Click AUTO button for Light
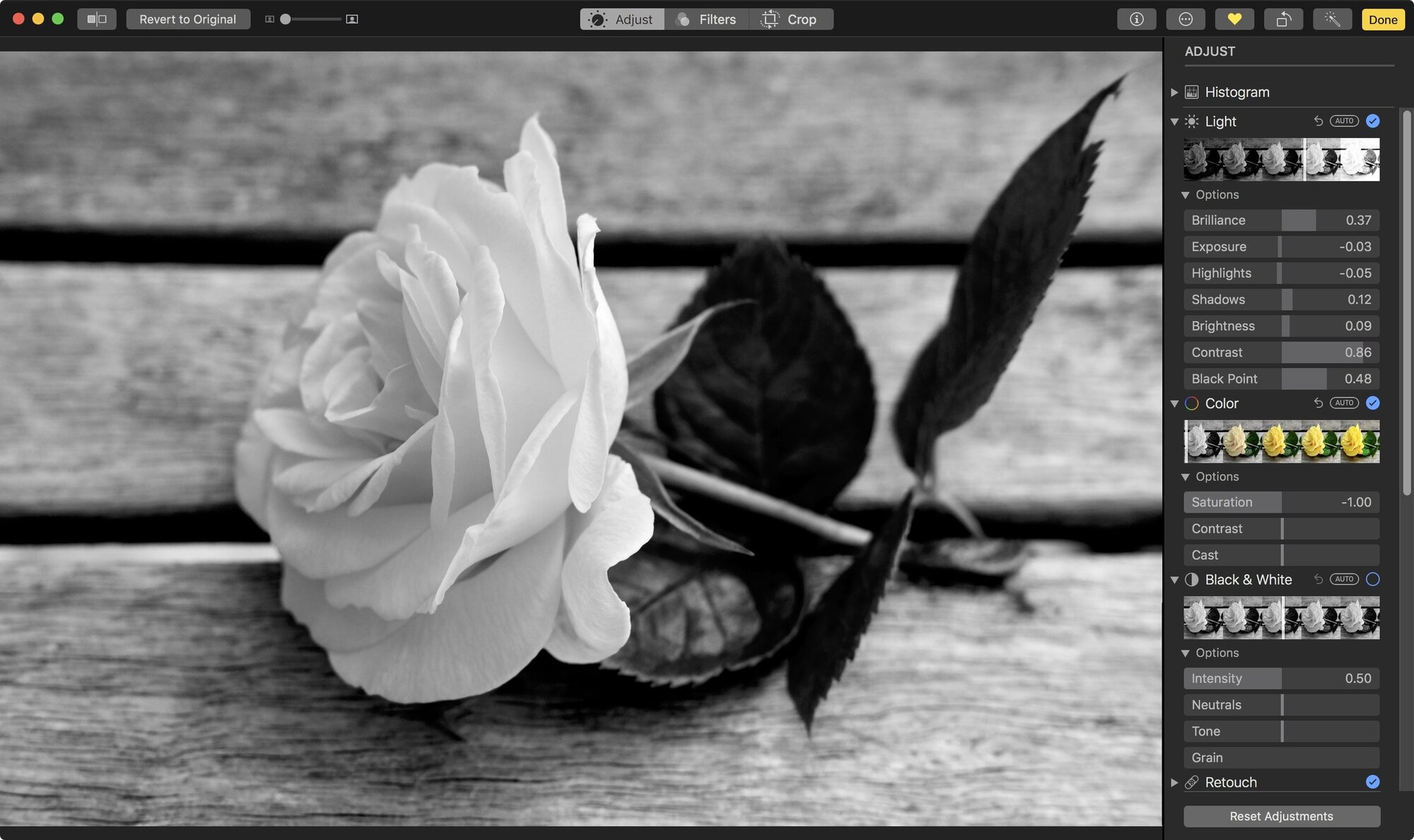1414x840 pixels. coord(1344,121)
